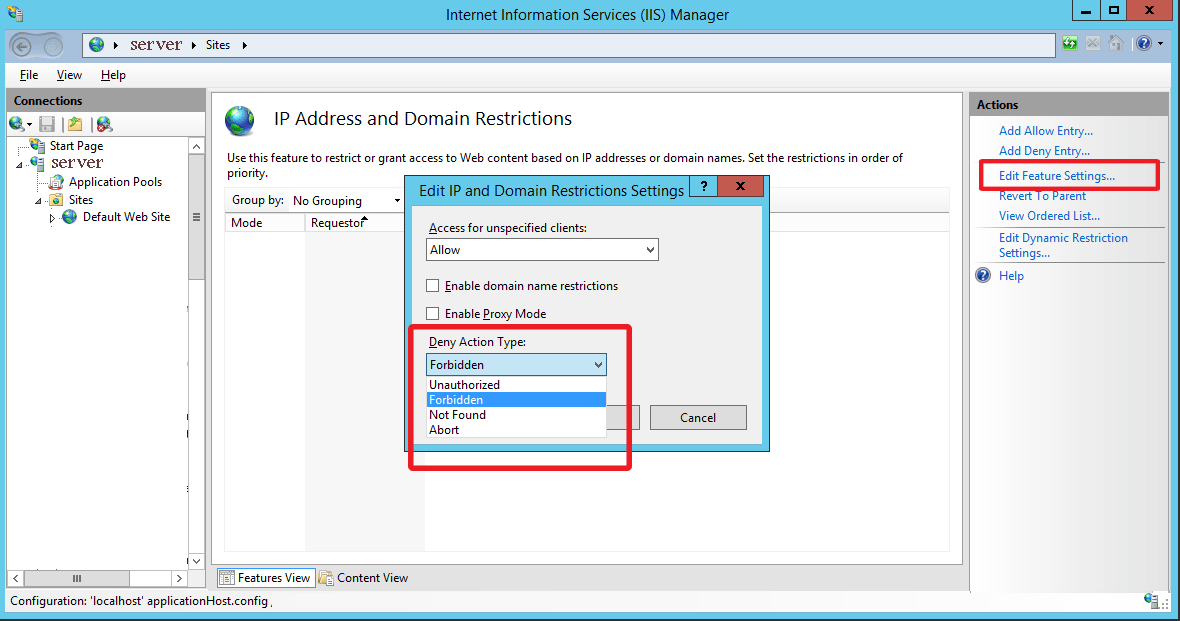This screenshot has height=621, width=1180.
Task: Click the Connections horizontal scroll left arrow
Action: coord(16,578)
